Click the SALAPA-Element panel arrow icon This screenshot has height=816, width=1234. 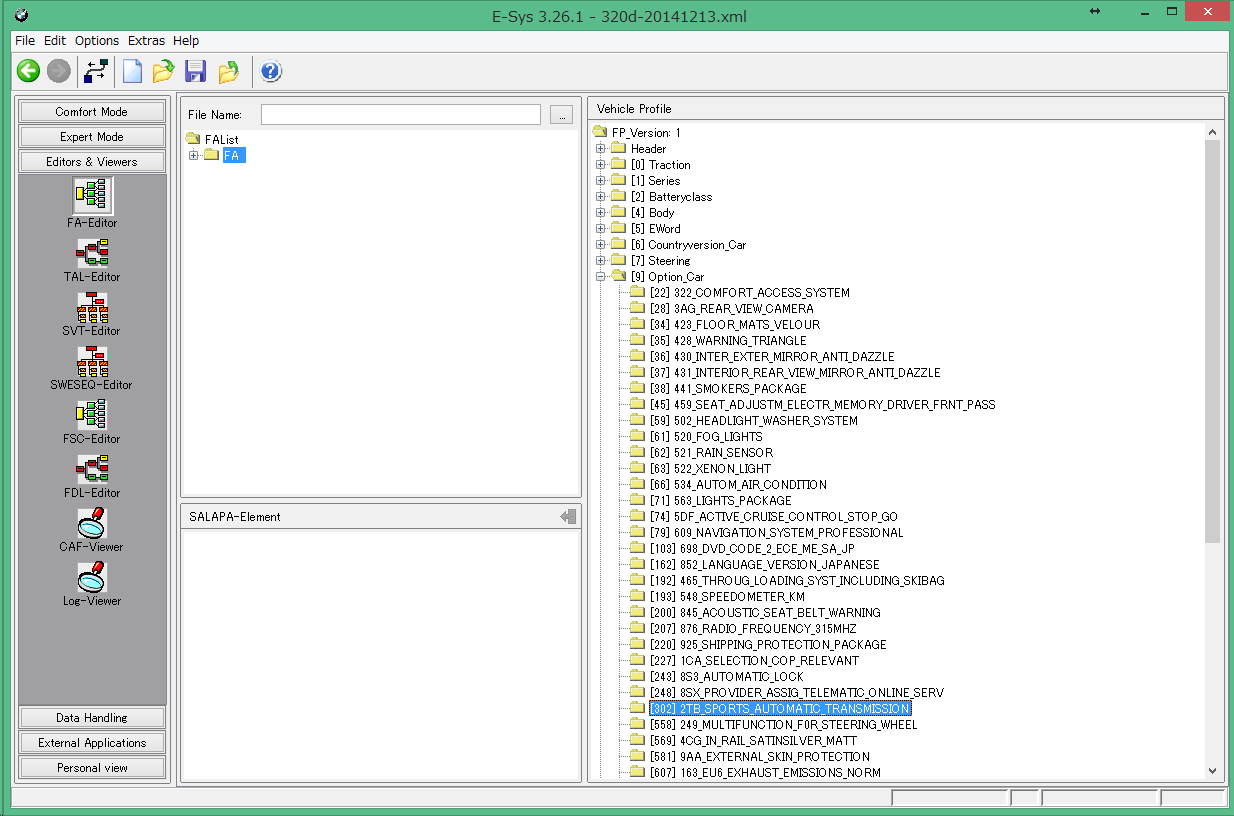tap(569, 516)
